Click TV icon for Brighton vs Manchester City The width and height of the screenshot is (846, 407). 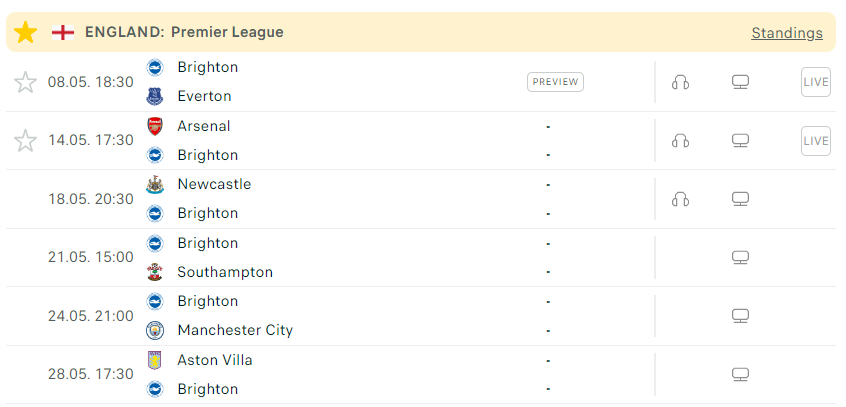click(x=740, y=316)
